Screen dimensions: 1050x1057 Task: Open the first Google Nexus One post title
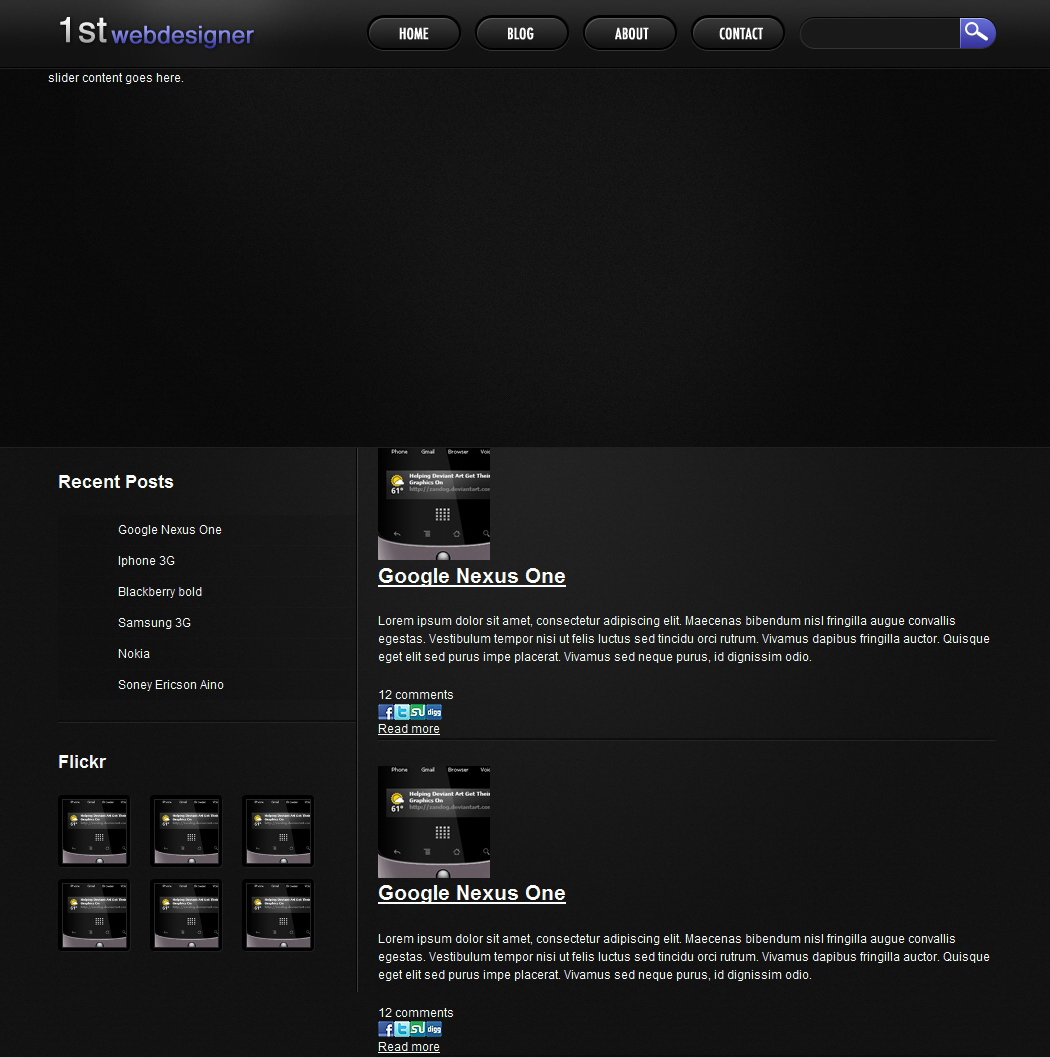click(x=471, y=576)
